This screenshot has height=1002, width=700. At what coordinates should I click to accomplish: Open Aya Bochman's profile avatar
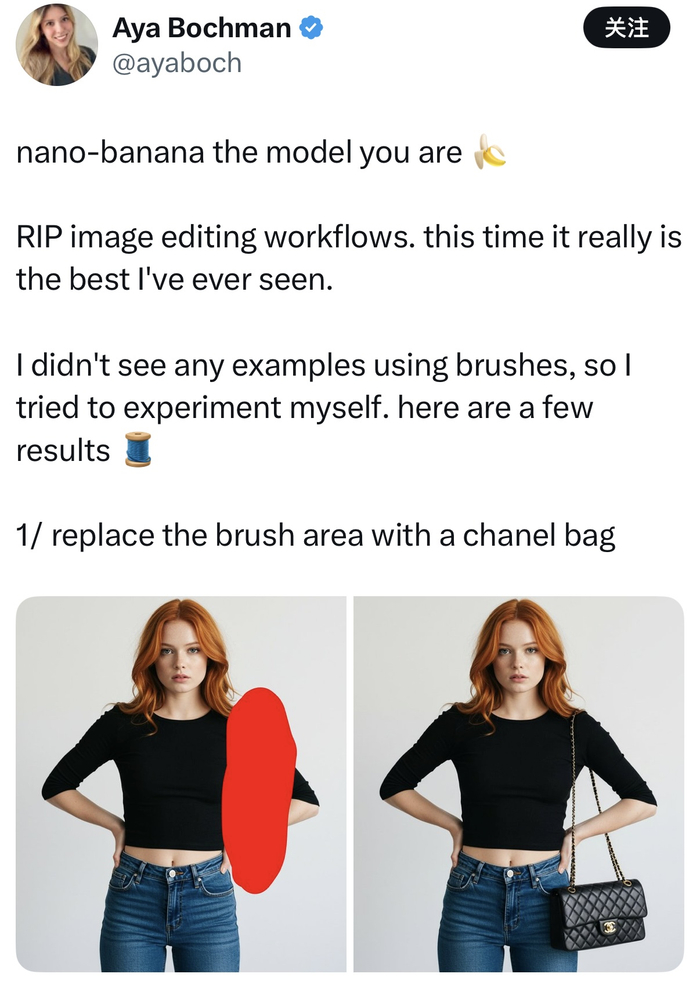[56, 45]
